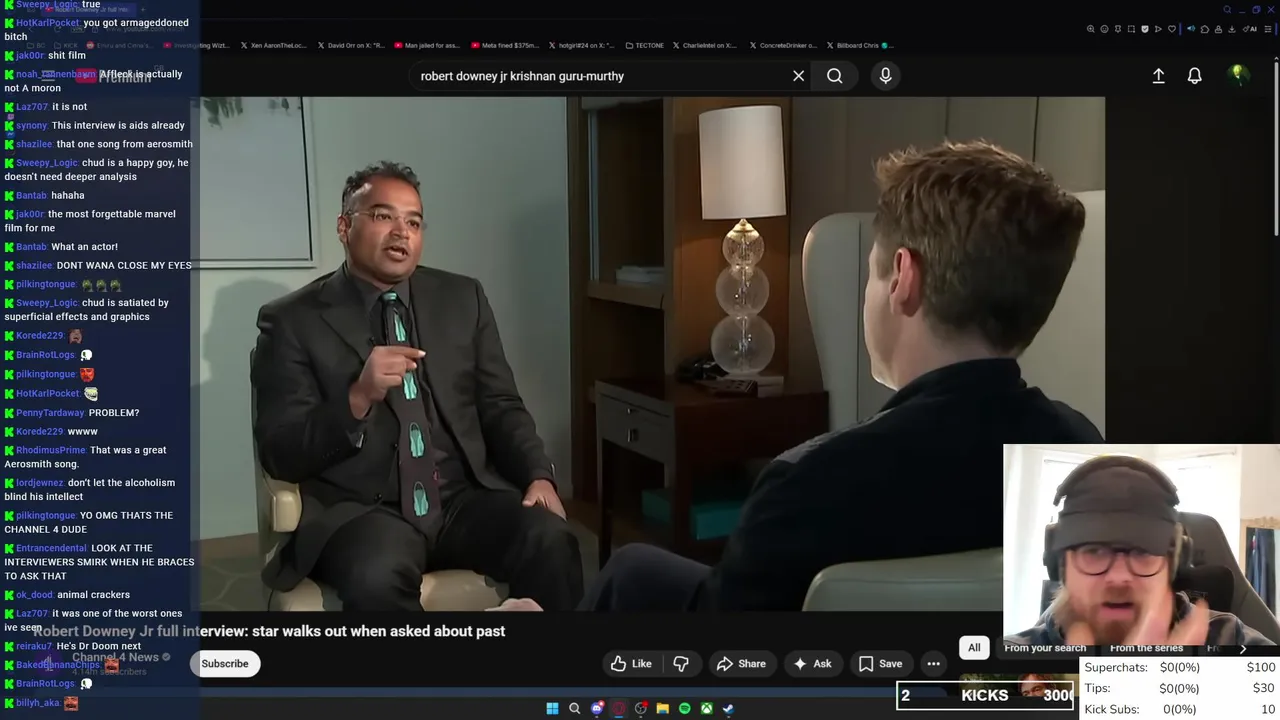Select the All filter chip
This screenshot has width=1280, height=720.
click(x=974, y=648)
